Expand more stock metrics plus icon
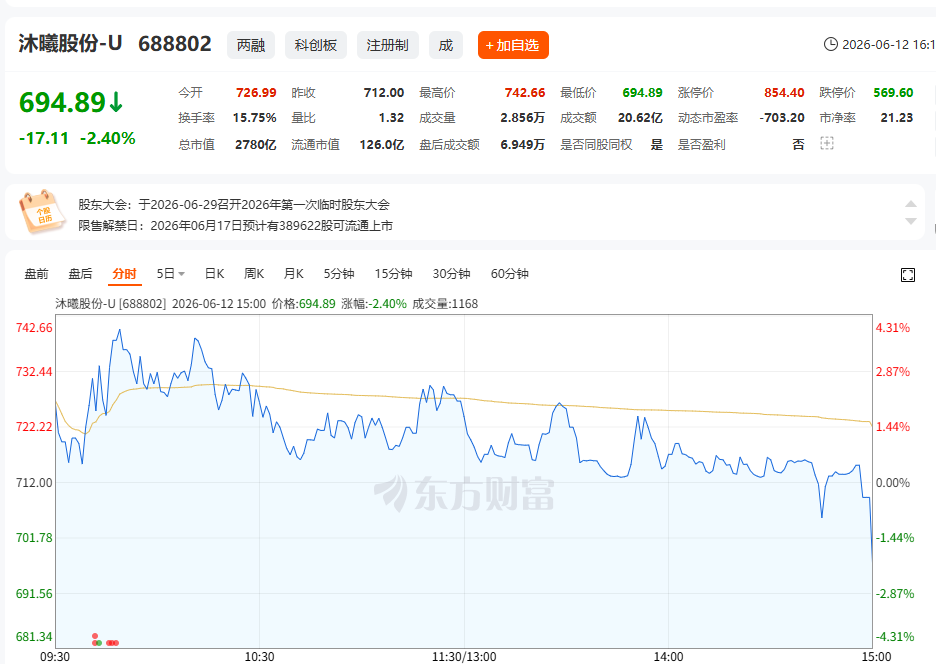Screen dimensions: 936x664 826,143
